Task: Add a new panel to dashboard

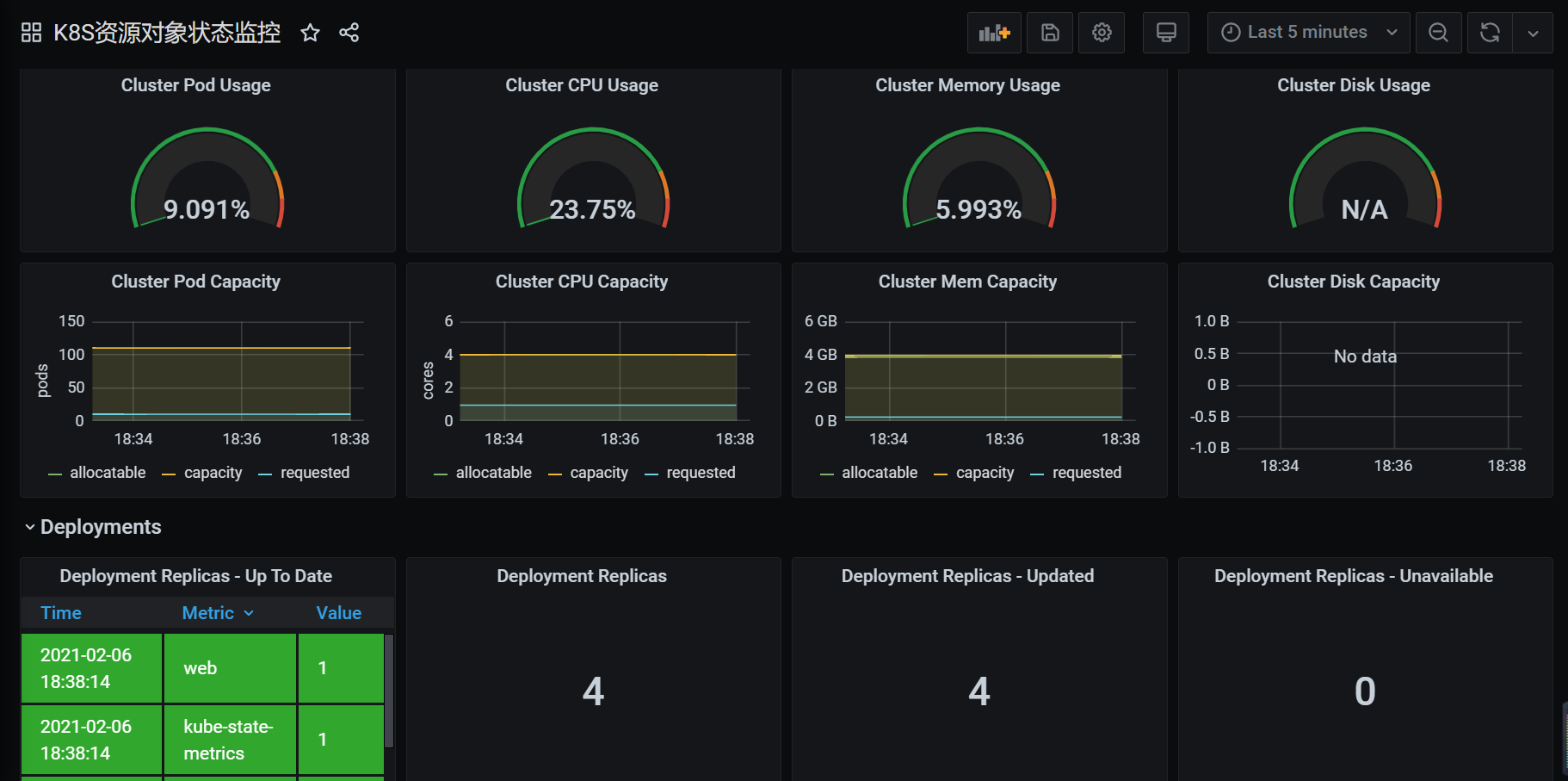Action: (994, 33)
